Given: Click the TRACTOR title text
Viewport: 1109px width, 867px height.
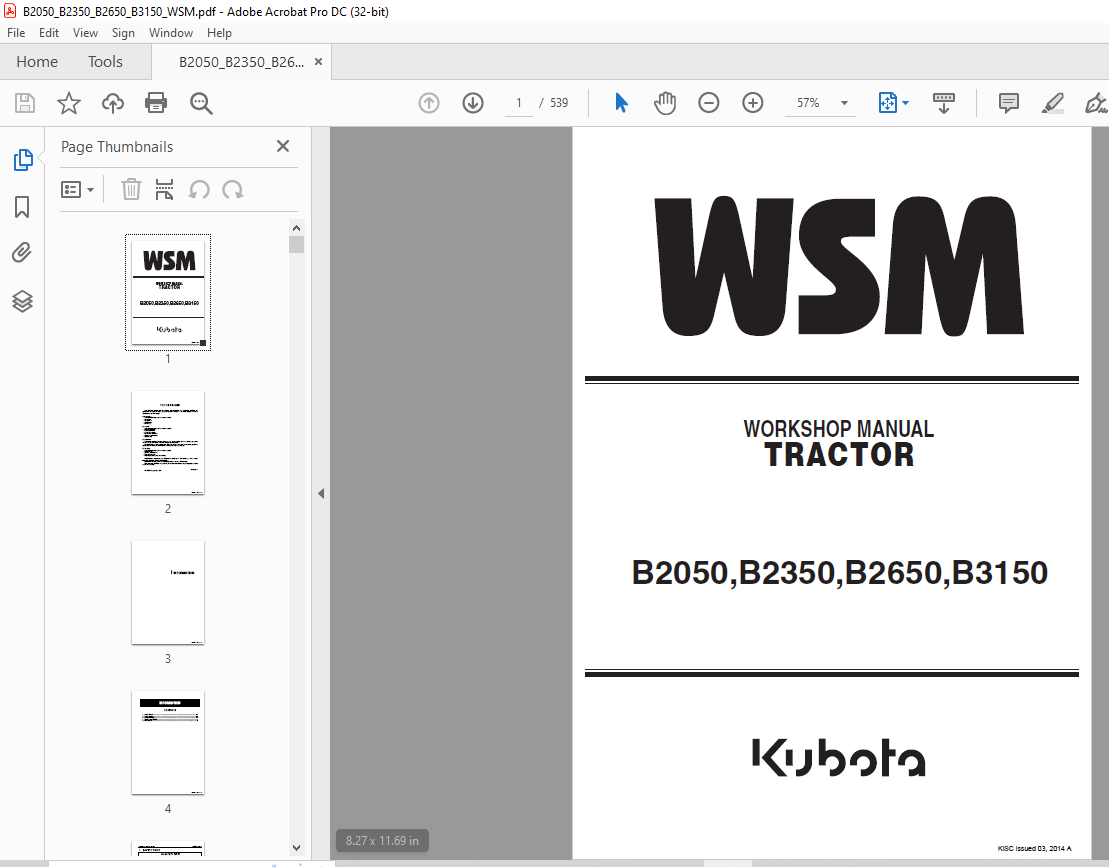Looking at the screenshot, I should point(839,455).
